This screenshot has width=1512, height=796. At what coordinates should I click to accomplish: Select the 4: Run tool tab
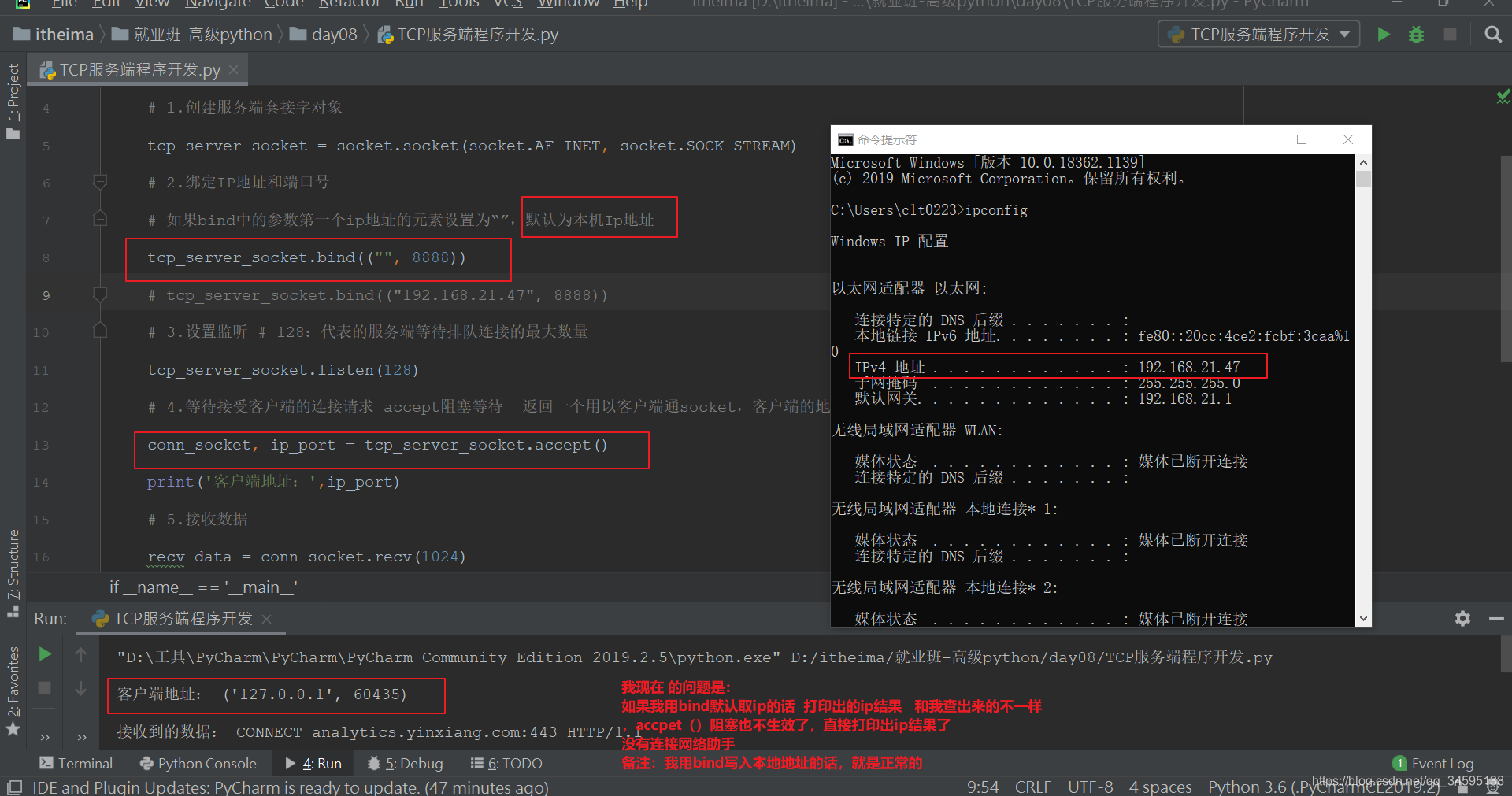click(313, 763)
